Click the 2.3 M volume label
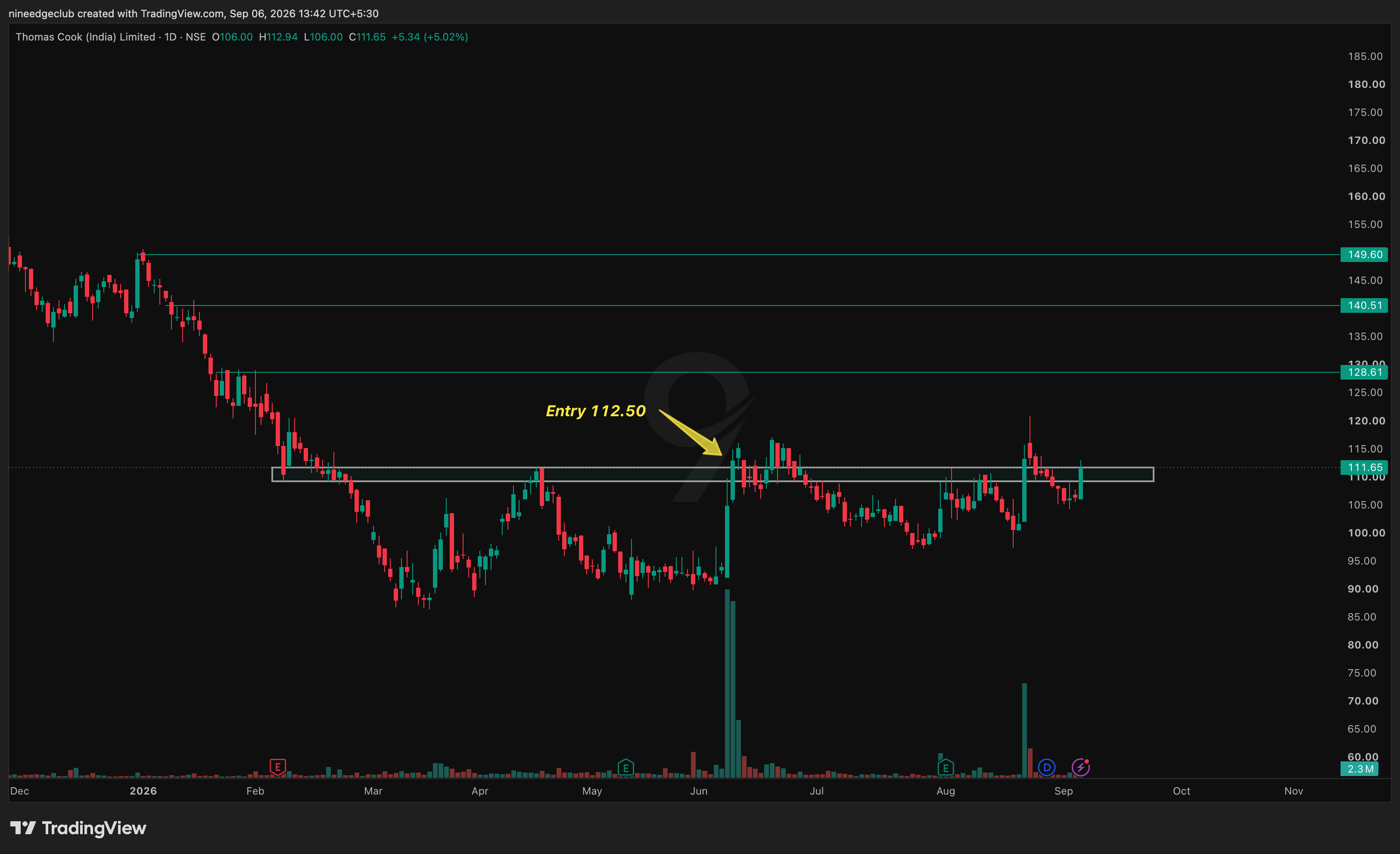The image size is (1400, 854). (x=1360, y=769)
